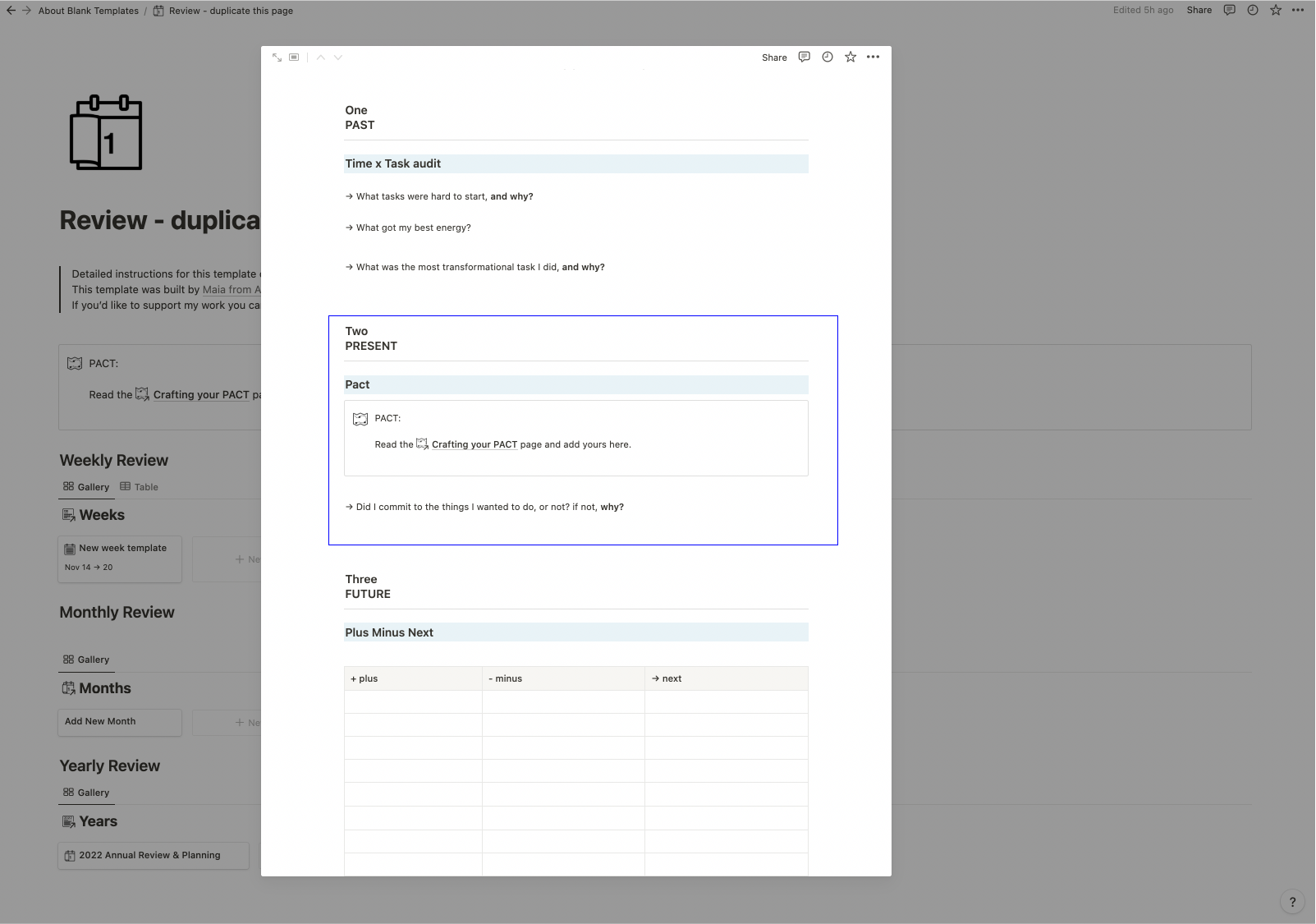Switch Weekly Review to Table view
Viewport: 1316px width, 924px height.
point(139,487)
